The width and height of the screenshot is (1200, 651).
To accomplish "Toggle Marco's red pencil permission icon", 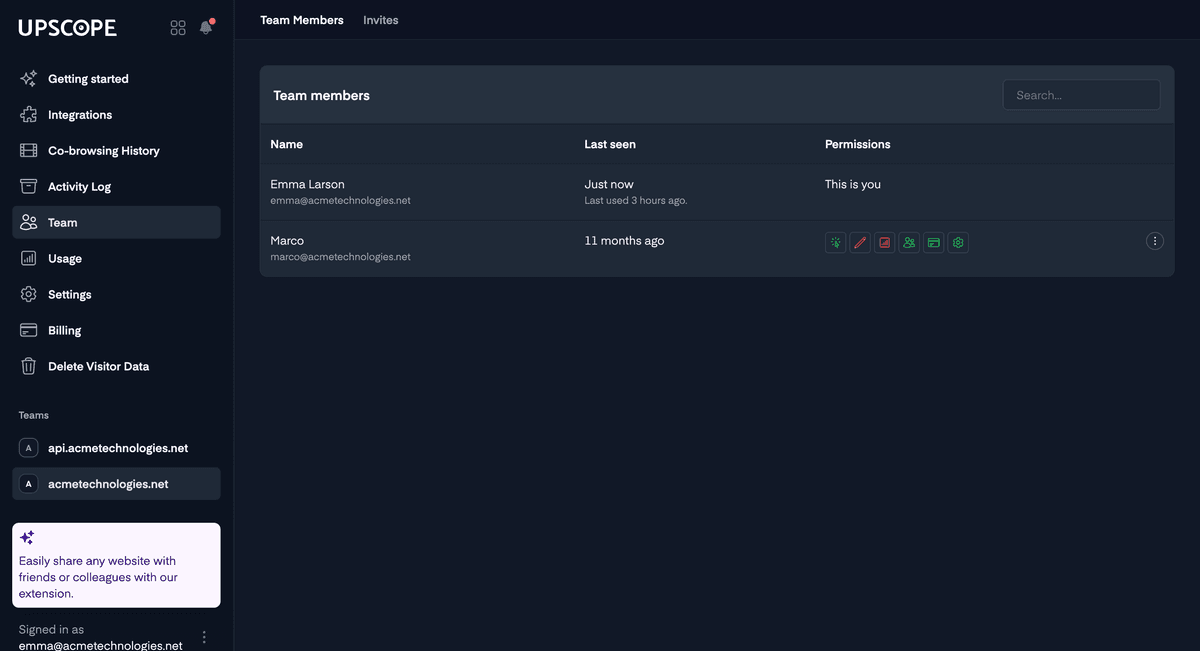I will (x=860, y=242).
